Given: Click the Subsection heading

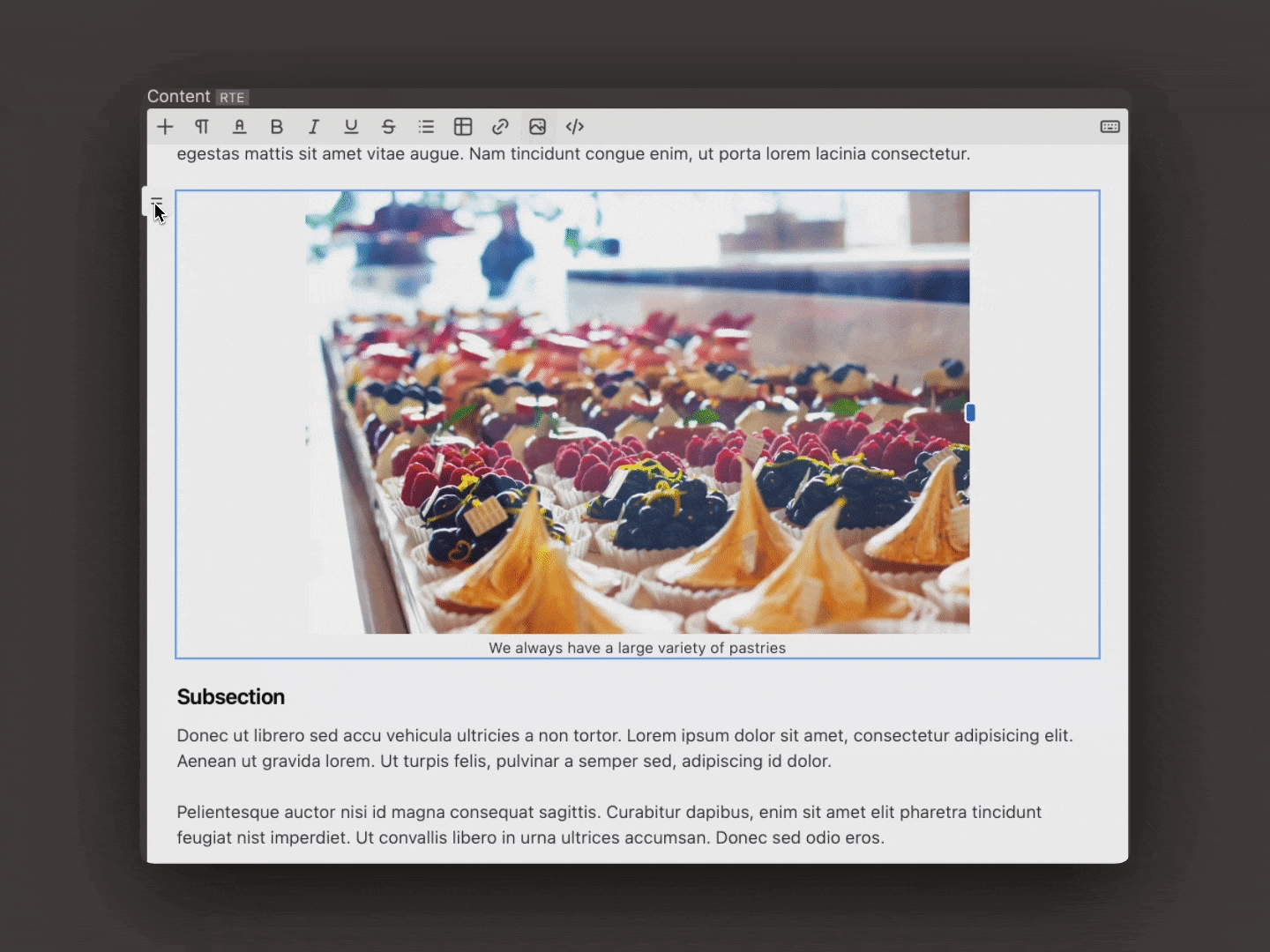Looking at the screenshot, I should (230, 696).
